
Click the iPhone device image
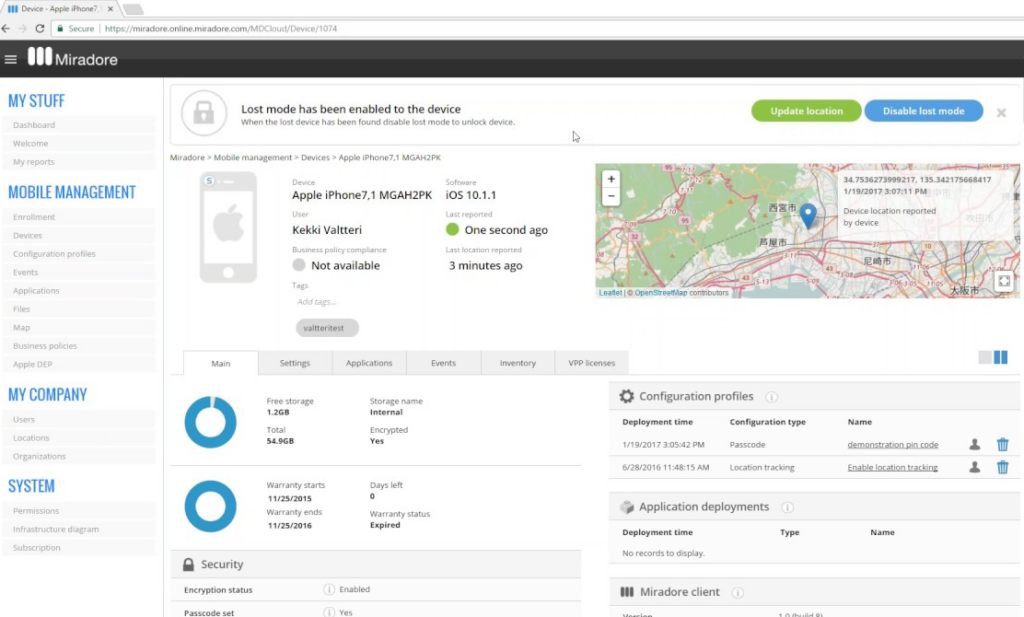[228, 227]
